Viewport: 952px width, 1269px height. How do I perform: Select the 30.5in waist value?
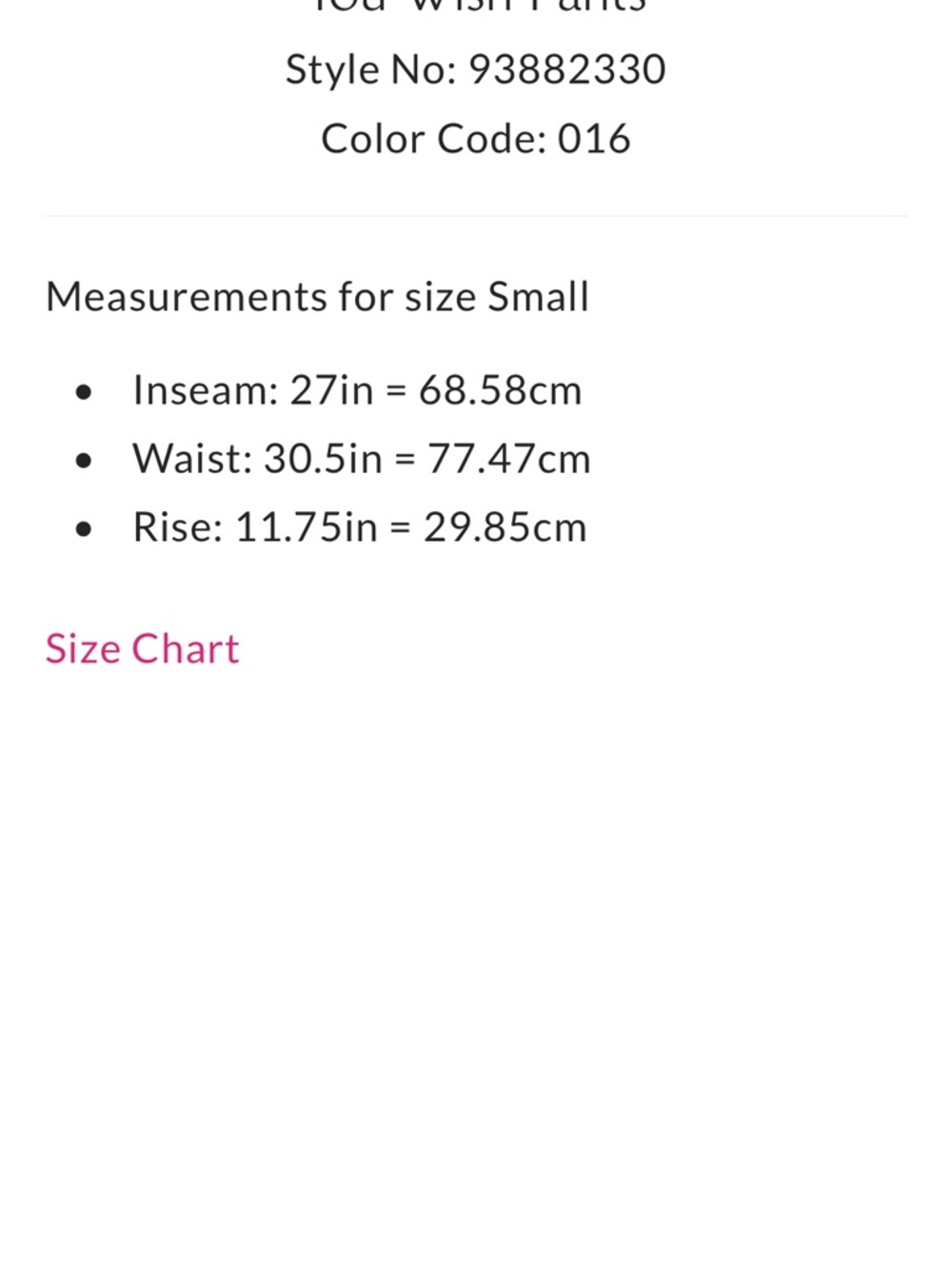pos(323,459)
